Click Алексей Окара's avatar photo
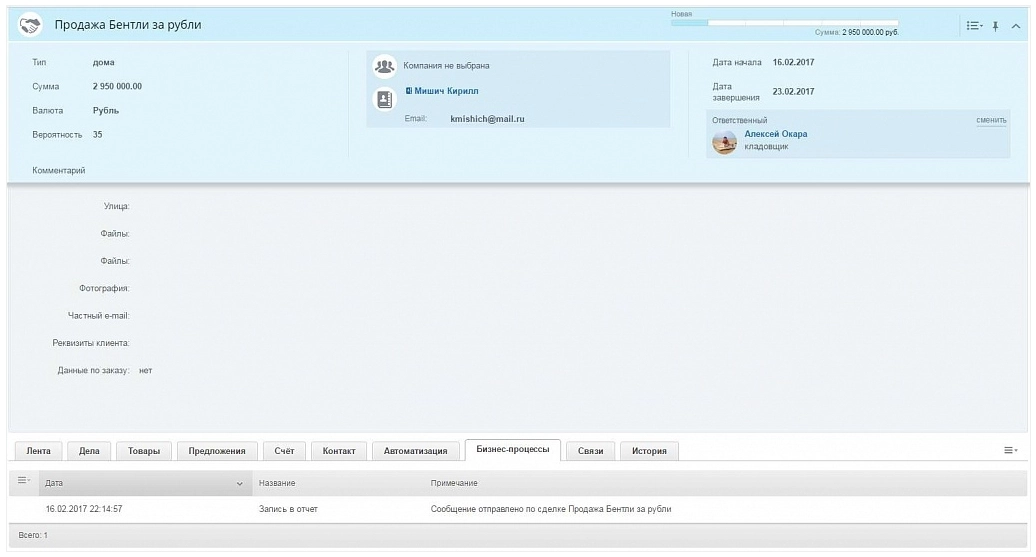The image size is (1036, 557). click(724, 142)
